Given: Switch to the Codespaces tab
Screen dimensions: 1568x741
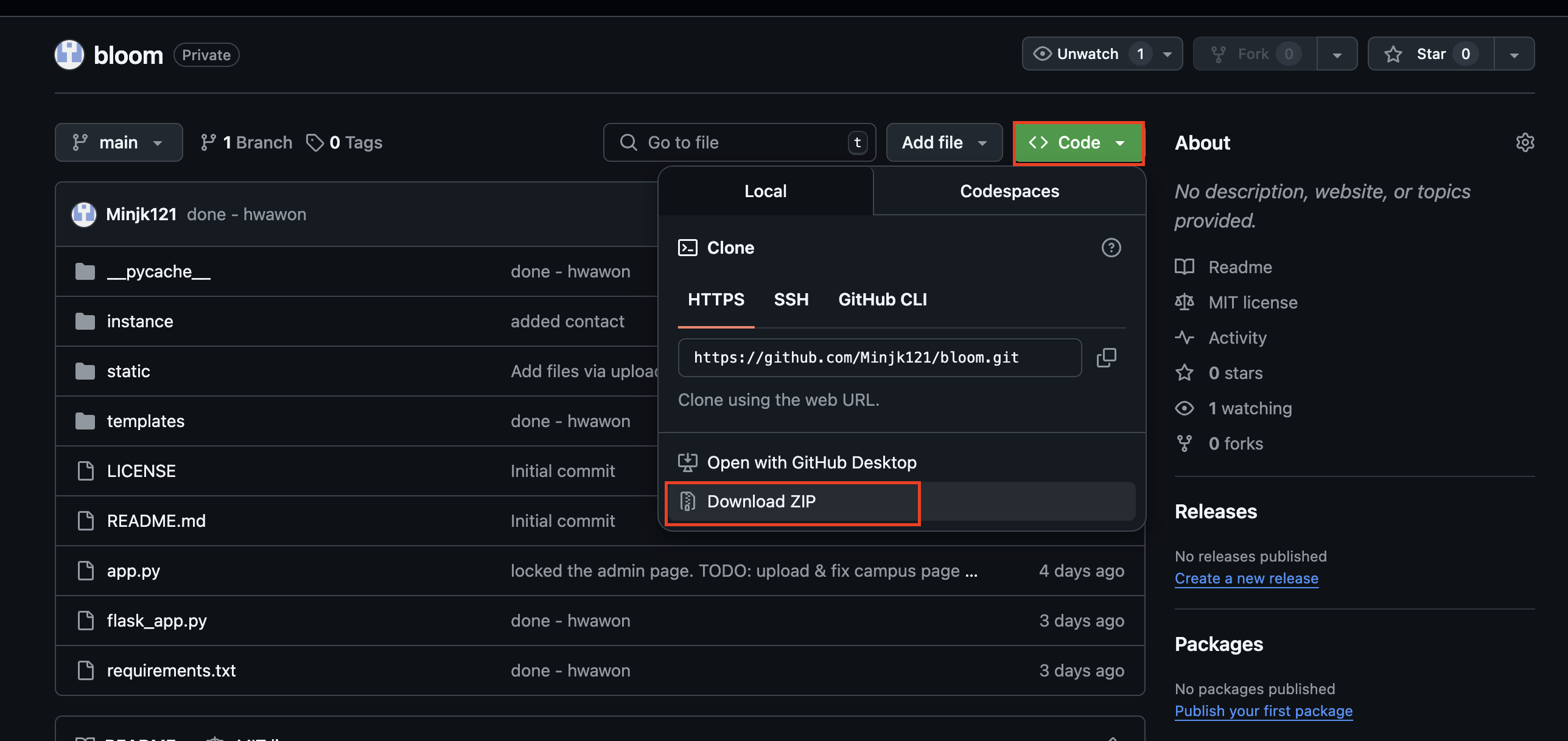Looking at the screenshot, I should tap(1009, 191).
